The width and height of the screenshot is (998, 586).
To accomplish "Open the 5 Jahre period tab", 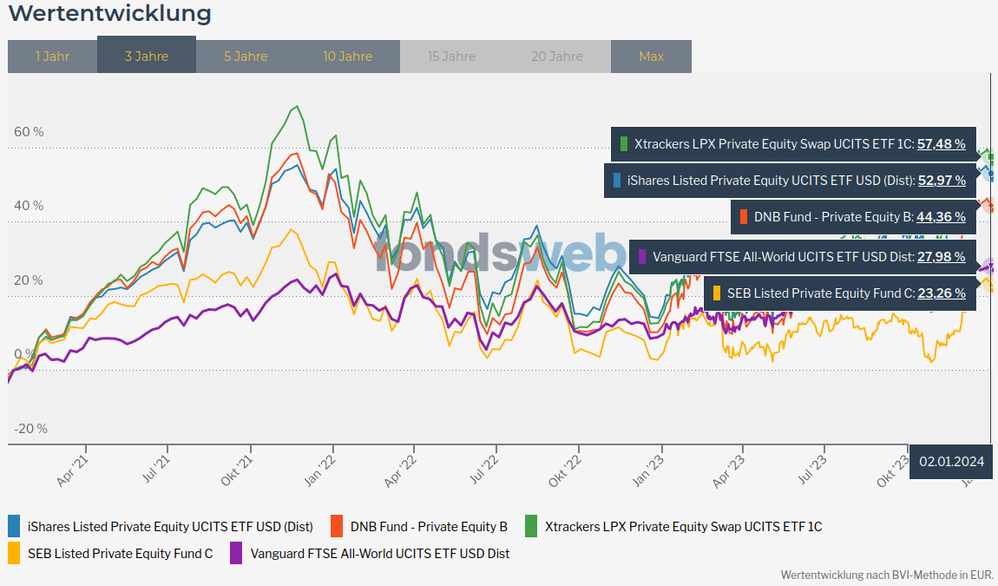I will (x=245, y=56).
